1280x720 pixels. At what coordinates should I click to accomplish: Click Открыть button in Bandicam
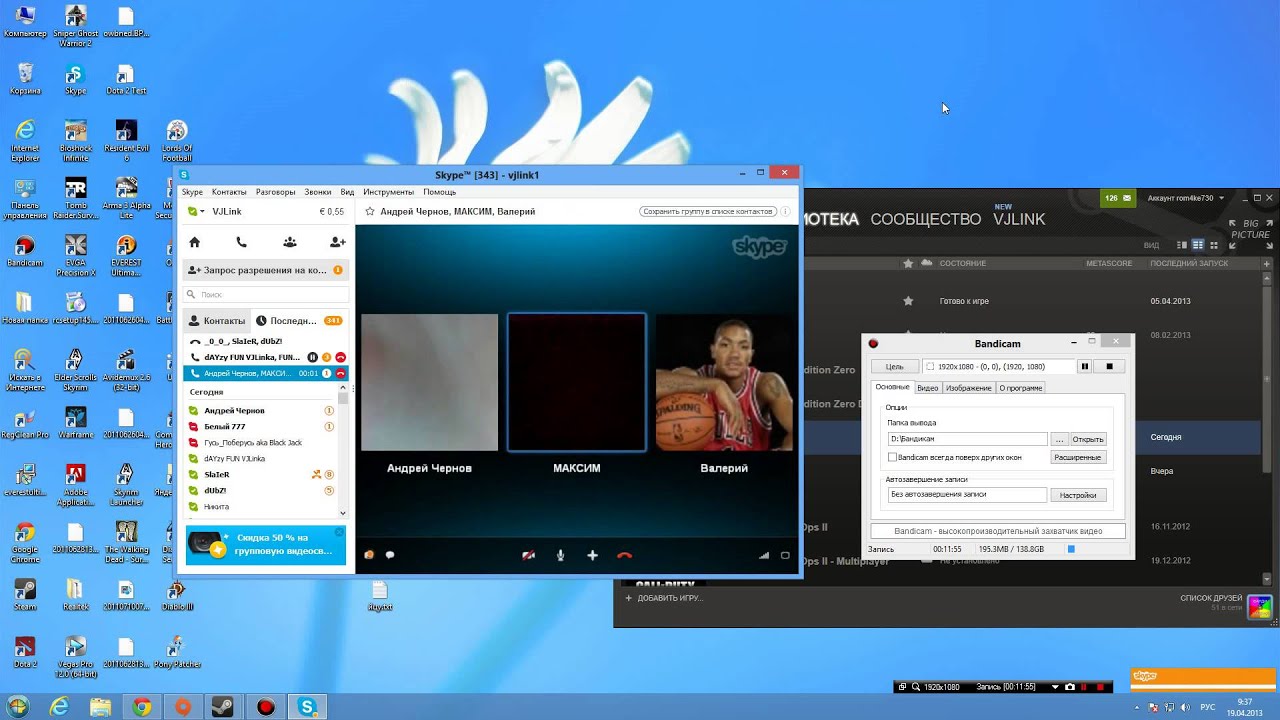point(1088,439)
